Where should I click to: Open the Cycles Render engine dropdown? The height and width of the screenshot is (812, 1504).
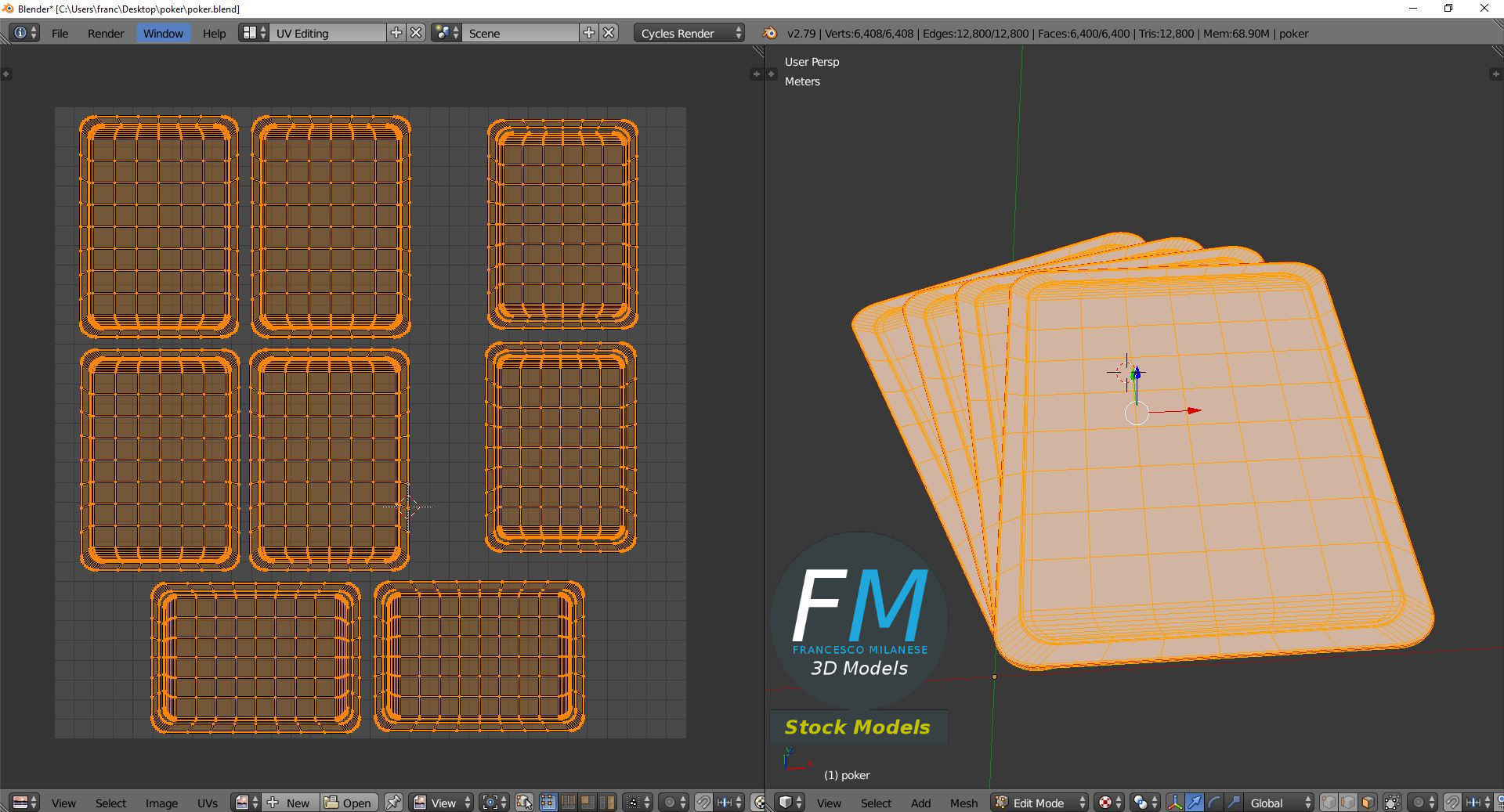point(689,33)
